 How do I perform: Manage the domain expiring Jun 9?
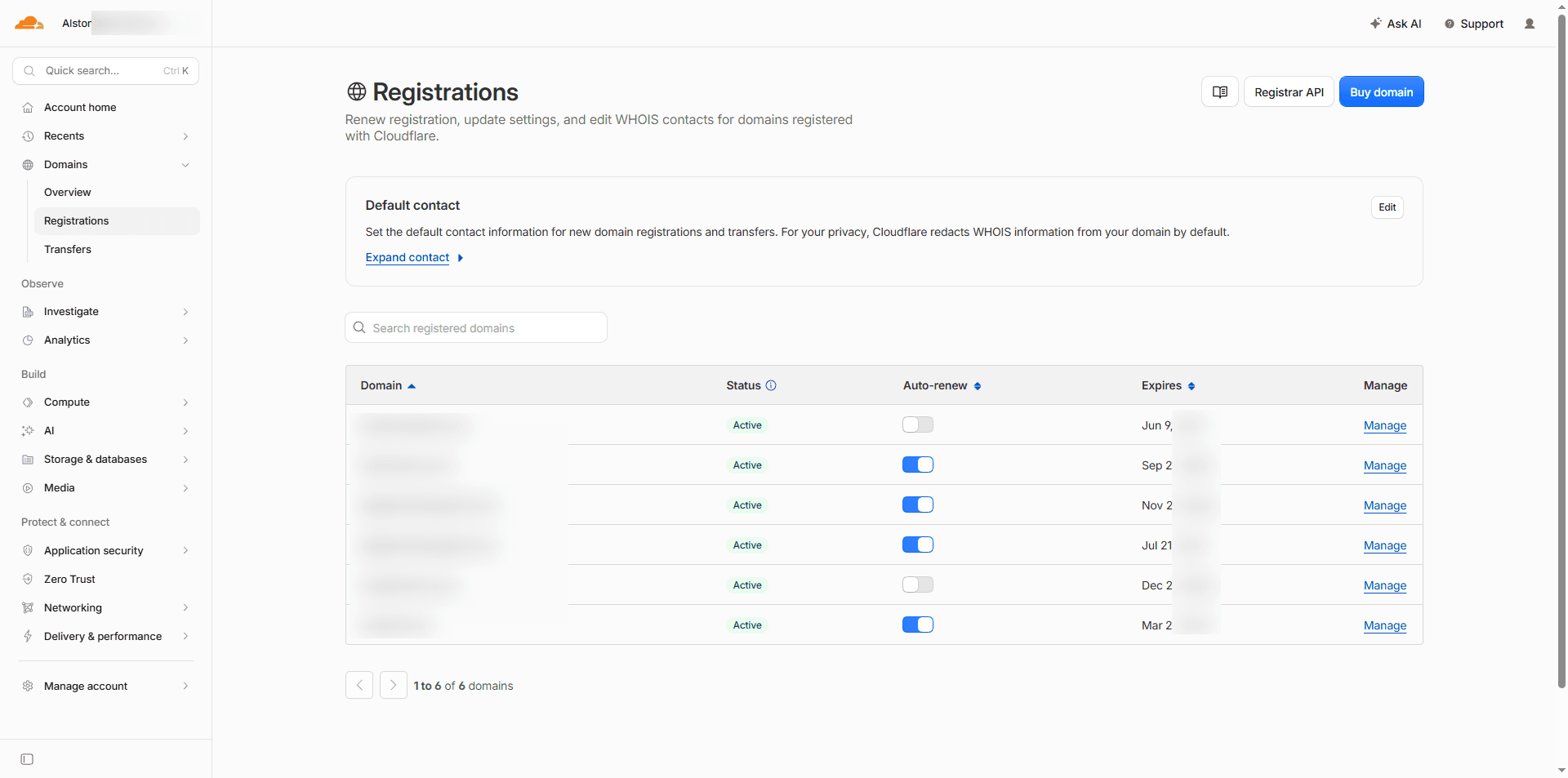[x=1385, y=425]
